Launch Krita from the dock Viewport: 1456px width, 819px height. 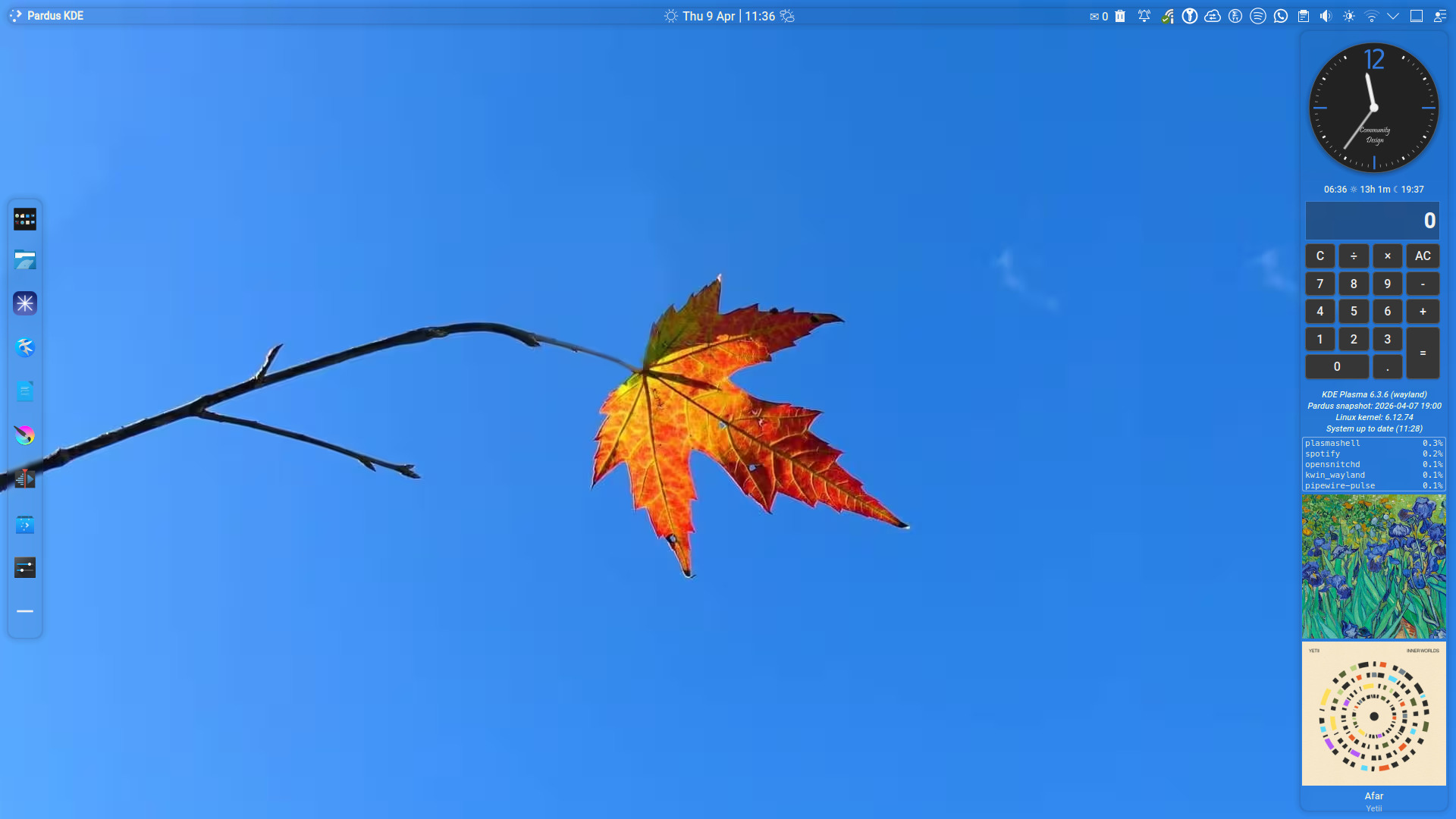pyautogui.click(x=25, y=435)
